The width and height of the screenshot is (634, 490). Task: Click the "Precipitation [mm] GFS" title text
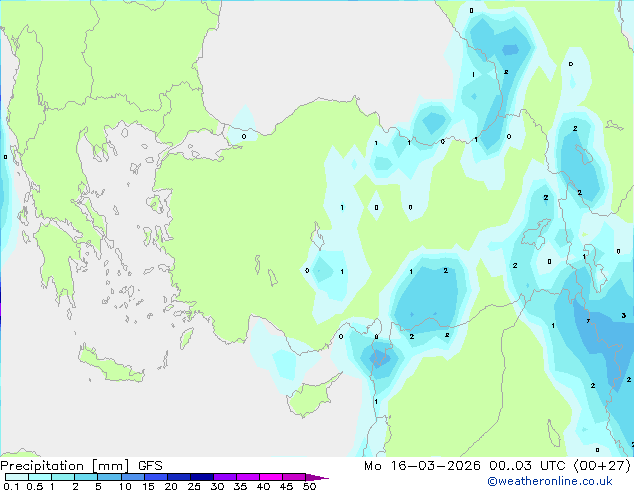pos(81,466)
